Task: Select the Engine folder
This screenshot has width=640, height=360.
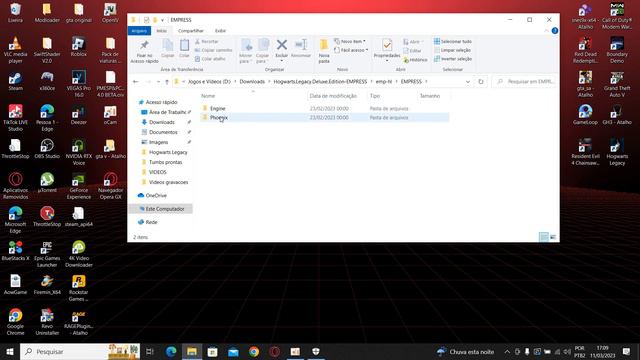Action: click(218, 109)
